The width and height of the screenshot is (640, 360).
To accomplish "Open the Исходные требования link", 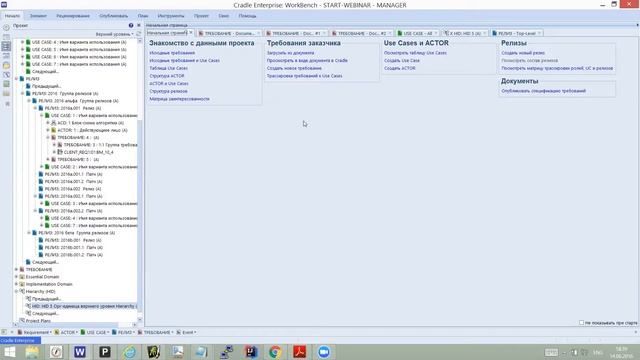I will [172, 53].
